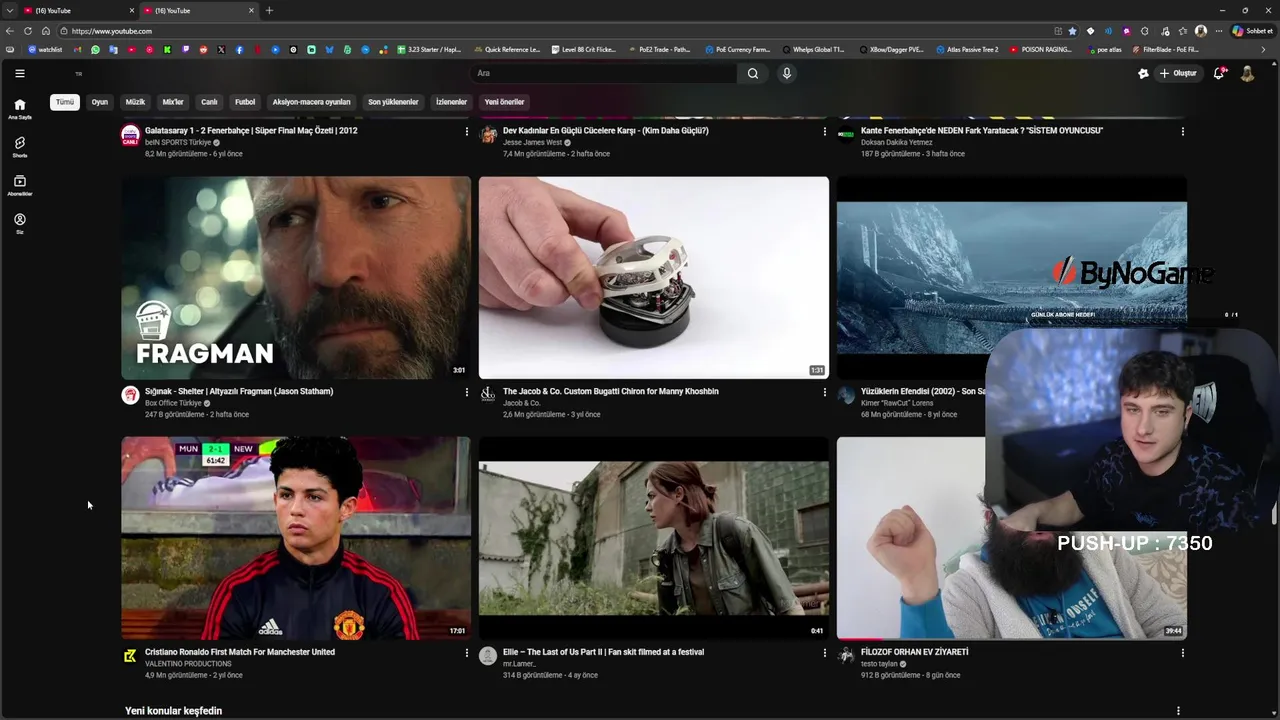Viewport: 1280px width, 720px height.
Task: Reload the page with the refresh icon
Action: [x=27, y=31]
